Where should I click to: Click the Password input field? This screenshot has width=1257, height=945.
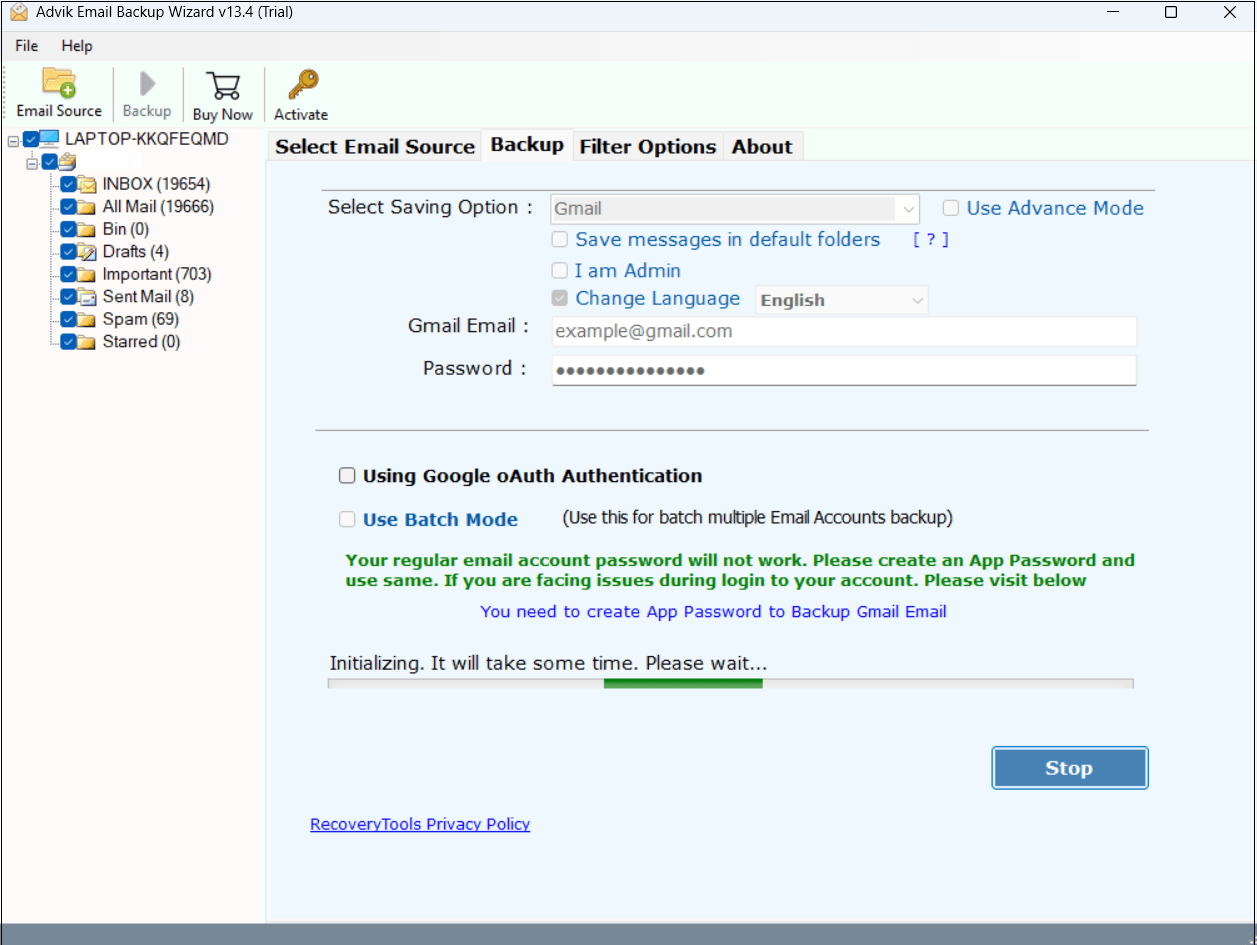tap(844, 370)
